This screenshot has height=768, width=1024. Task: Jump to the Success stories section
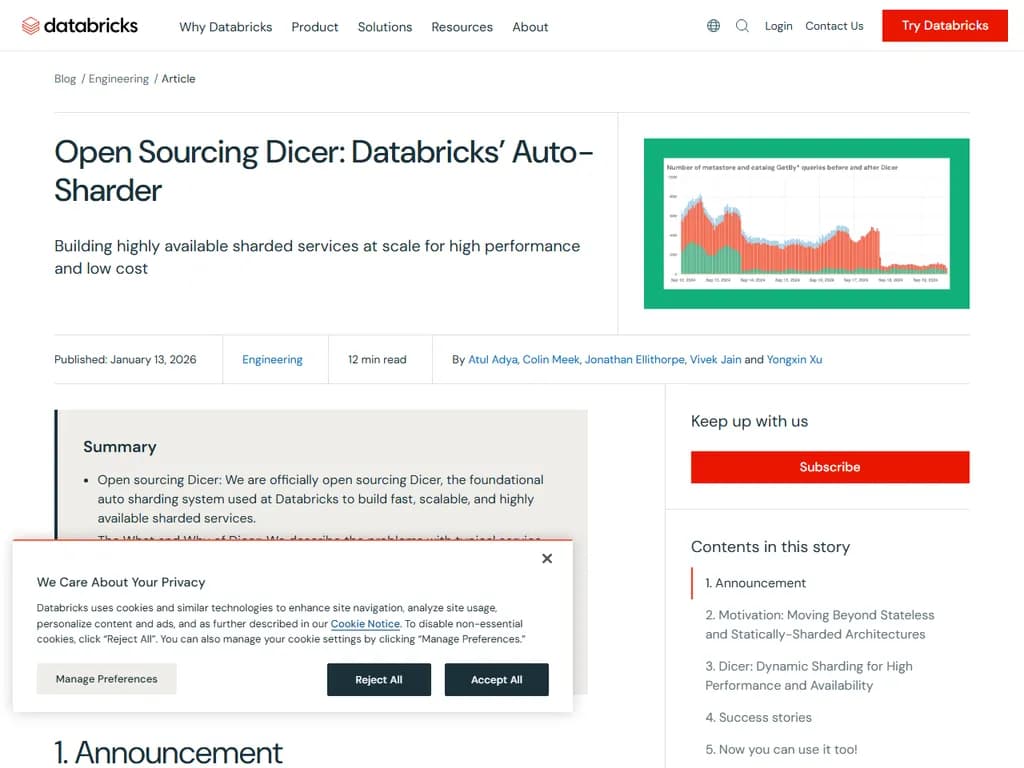[x=758, y=717]
